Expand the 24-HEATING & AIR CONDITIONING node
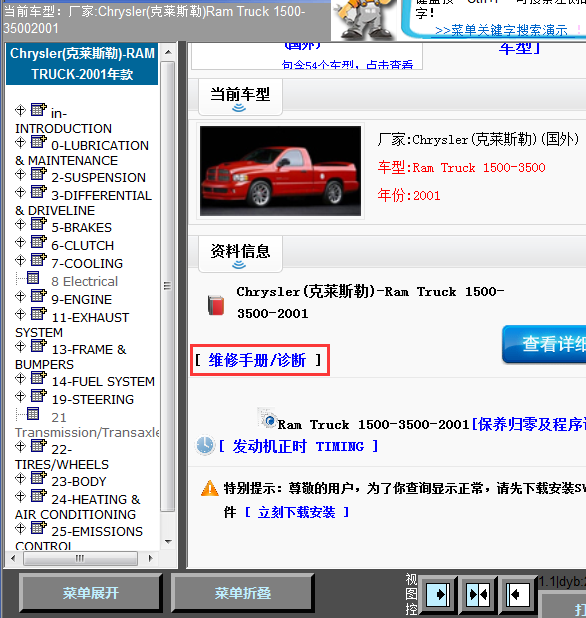Image resolution: width=586 pixels, height=618 pixels. [20, 496]
